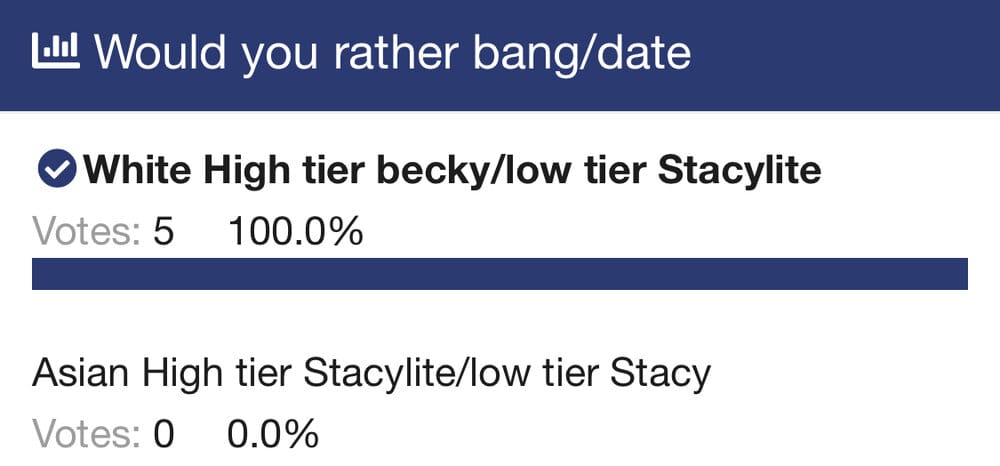Click the 0.0% percentage figure

pyautogui.click(x=272, y=435)
